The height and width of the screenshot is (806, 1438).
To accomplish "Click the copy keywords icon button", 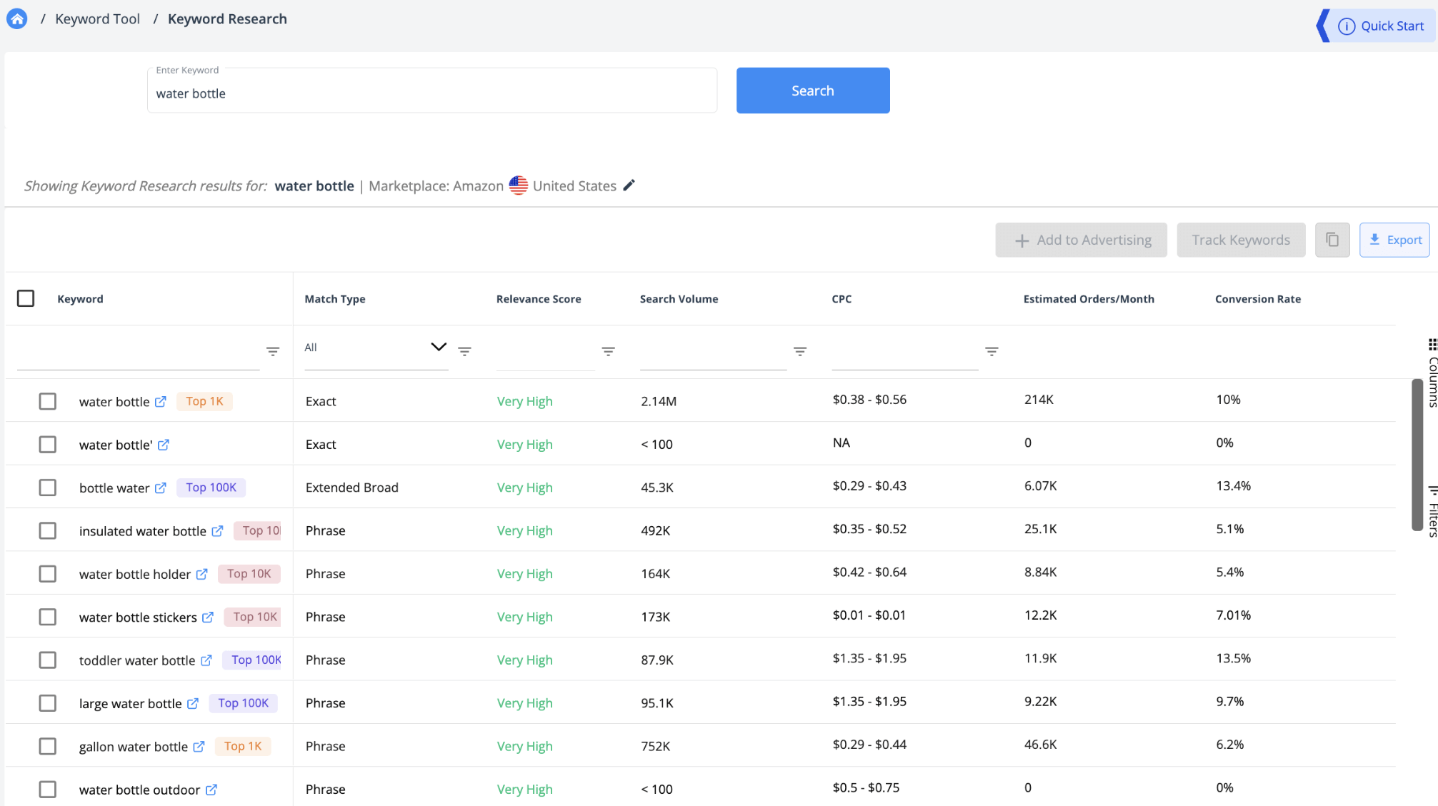I will [x=1332, y=240].
